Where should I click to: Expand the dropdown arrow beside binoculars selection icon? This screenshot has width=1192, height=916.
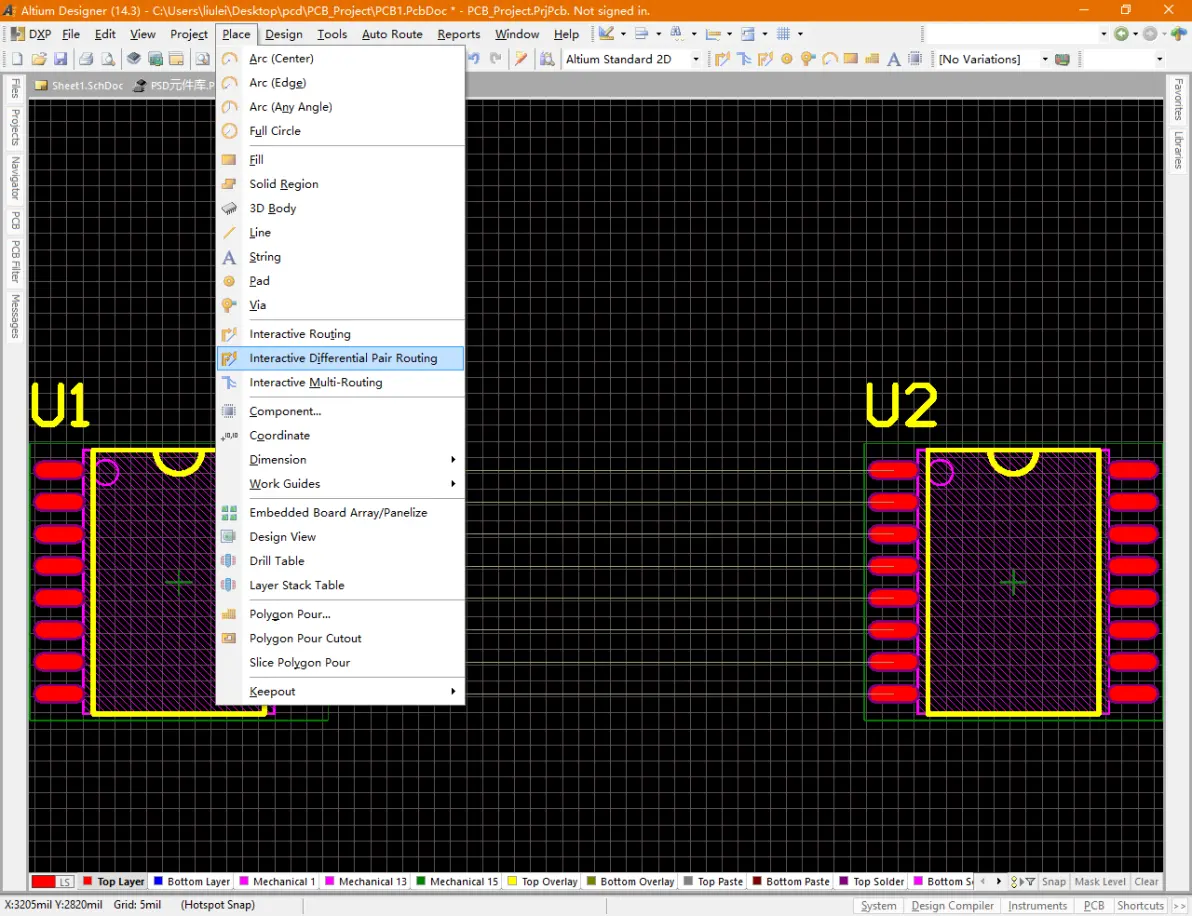pos(693,34)
